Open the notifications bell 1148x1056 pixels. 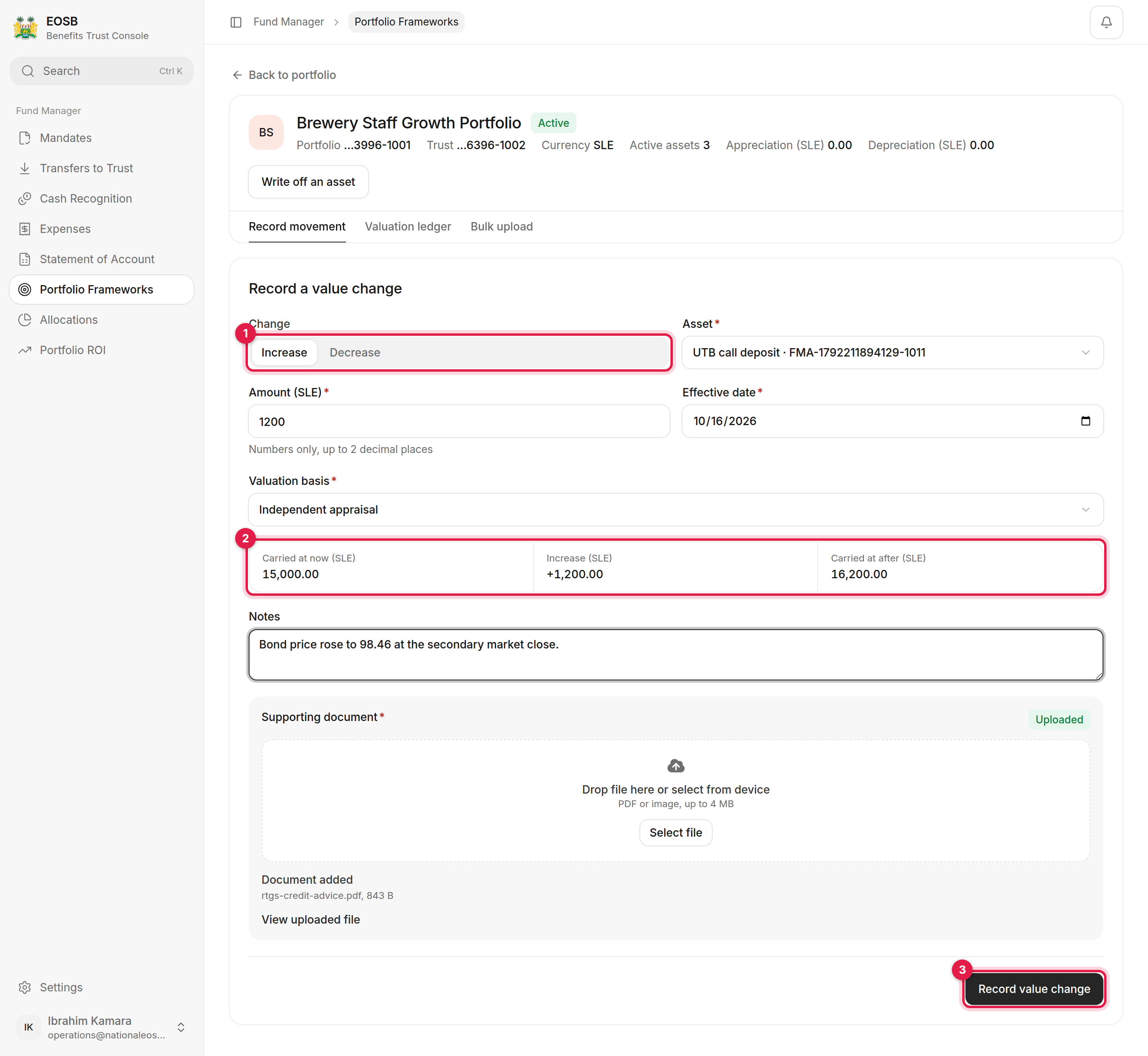(x=1106, y=22)
